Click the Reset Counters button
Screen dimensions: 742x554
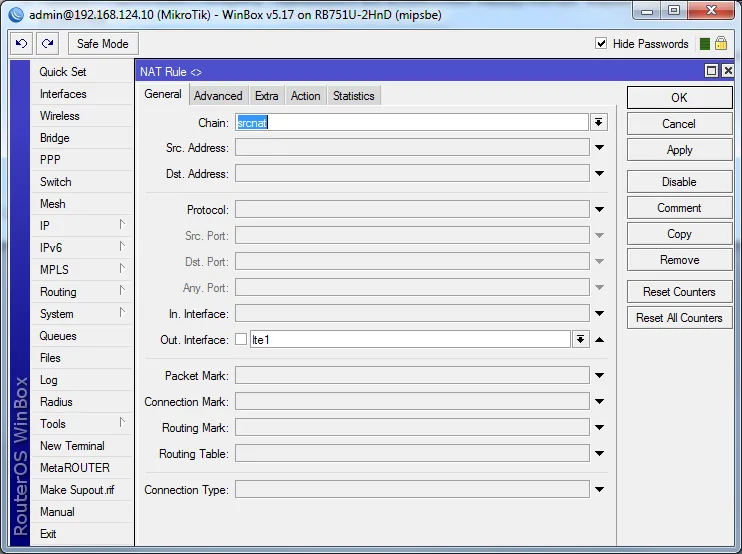680,292
